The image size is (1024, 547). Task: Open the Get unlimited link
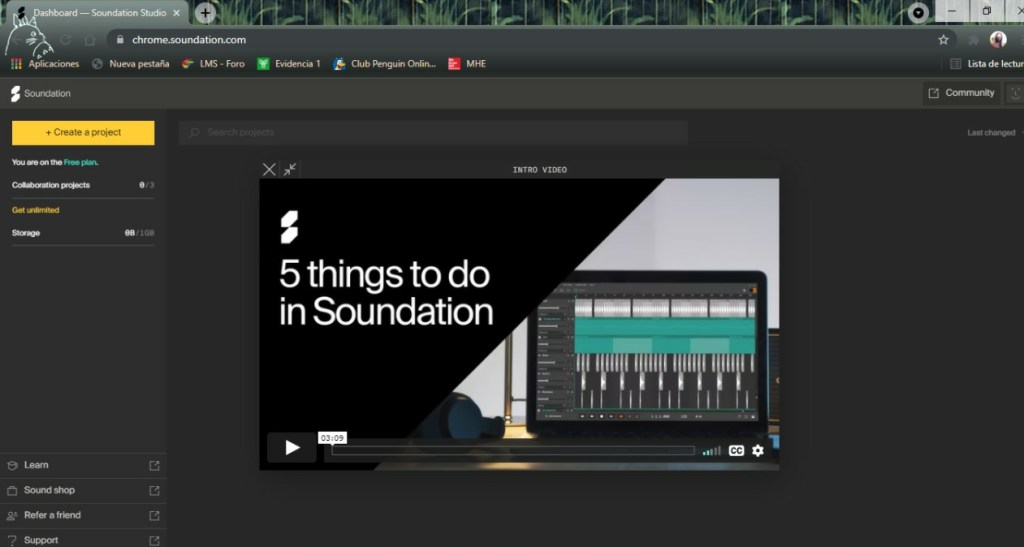(x=35, y=210)
